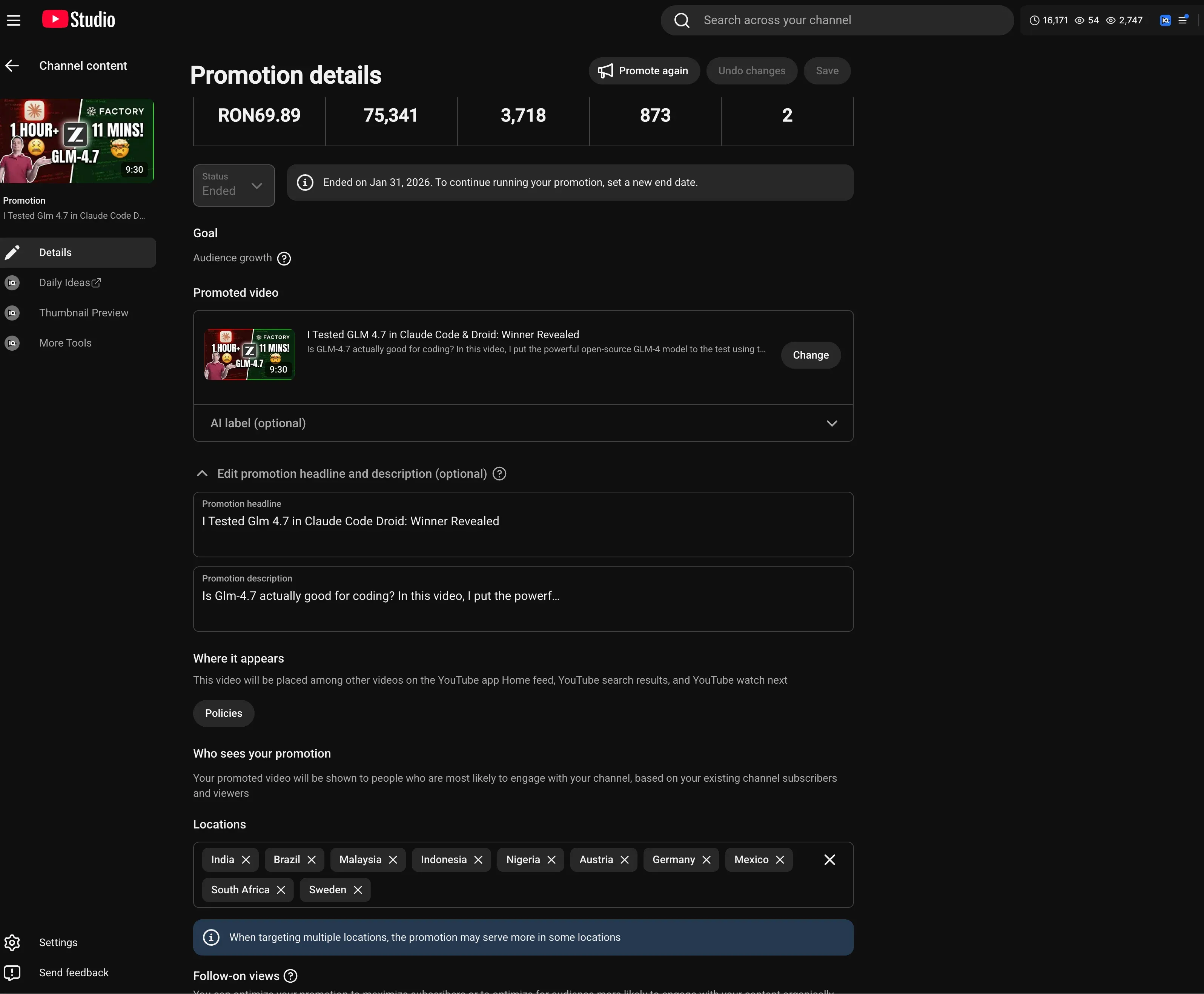
Task: Click the Channel content back link
Action: (83, 66)
